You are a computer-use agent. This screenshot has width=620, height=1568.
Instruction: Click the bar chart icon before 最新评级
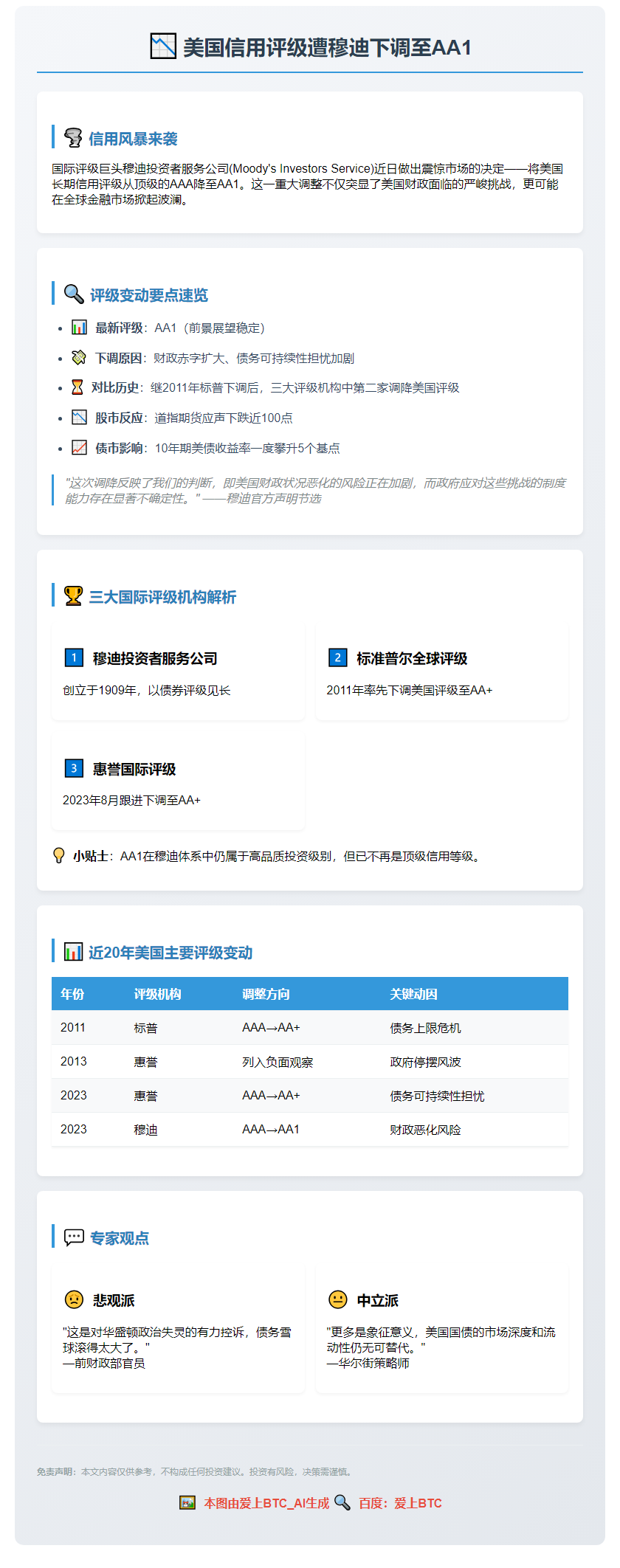click(x=79, y=327)
